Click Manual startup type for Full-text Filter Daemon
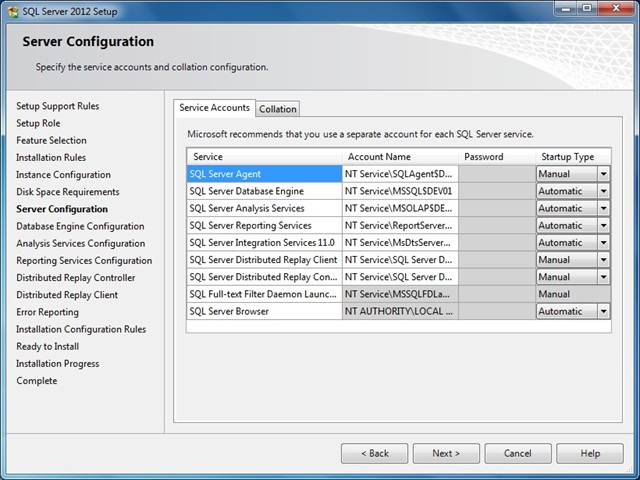 pos(573,294)
